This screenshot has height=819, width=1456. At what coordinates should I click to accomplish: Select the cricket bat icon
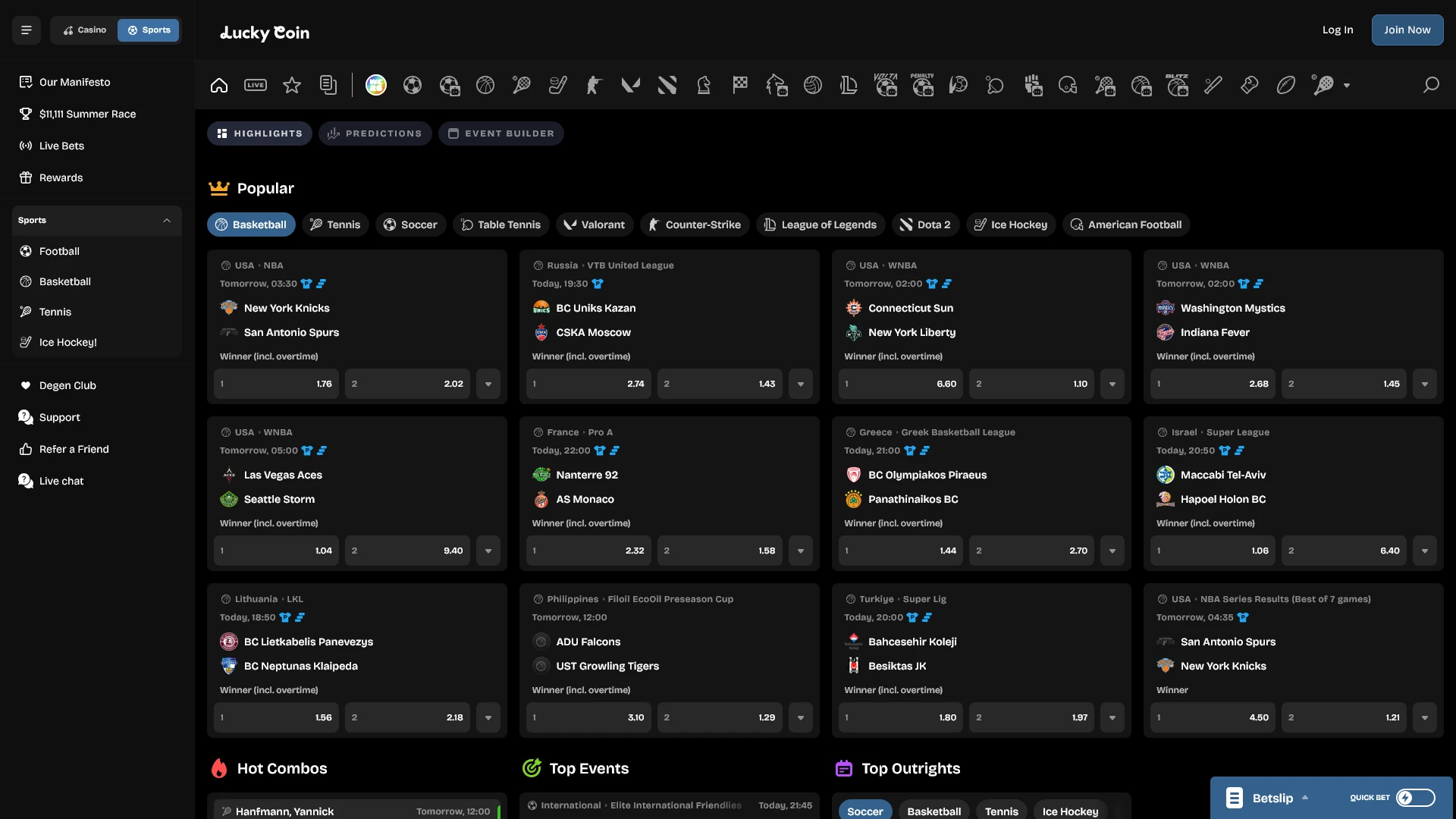[1213, 85]
